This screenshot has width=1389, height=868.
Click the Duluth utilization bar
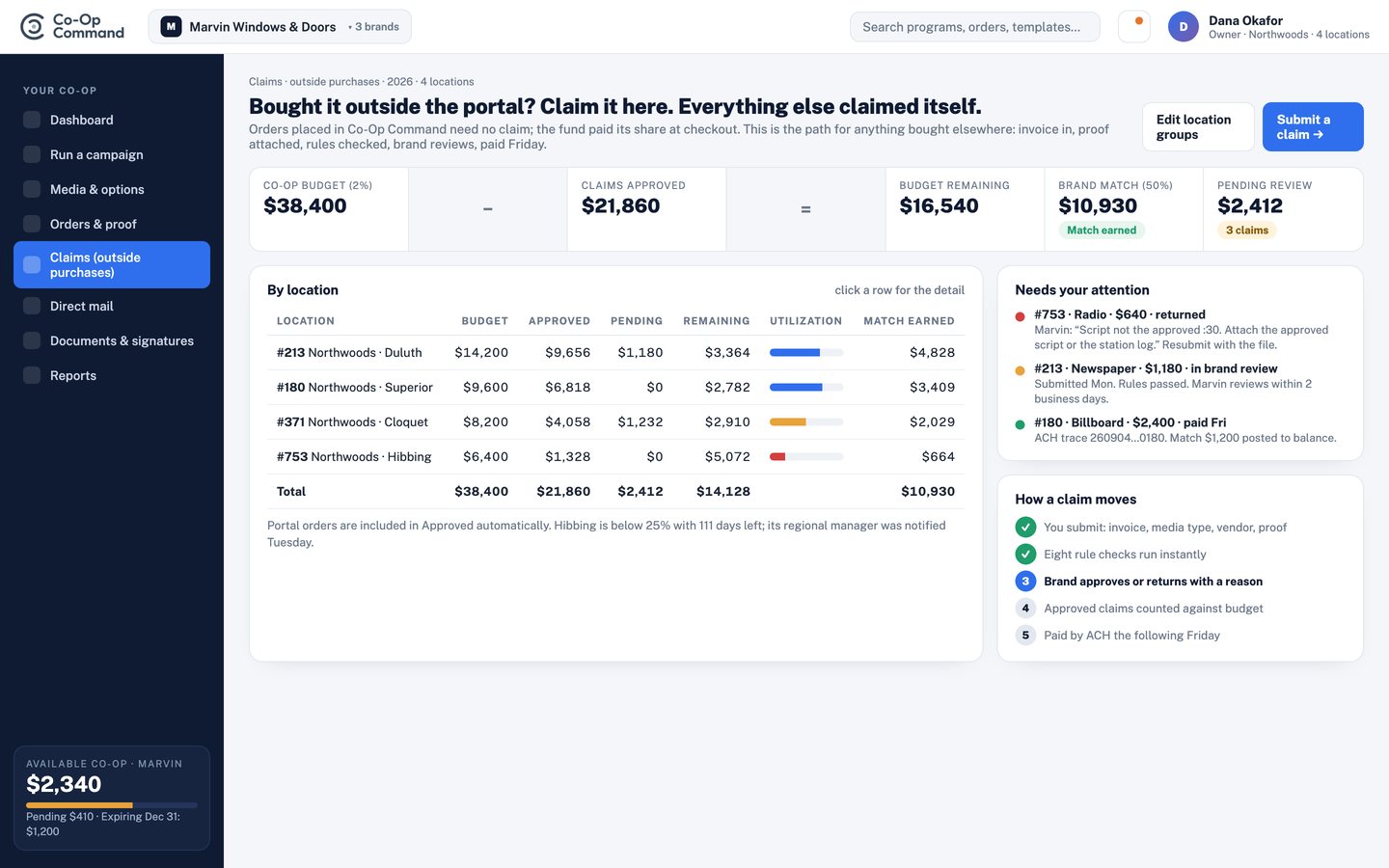coord(806,353)
